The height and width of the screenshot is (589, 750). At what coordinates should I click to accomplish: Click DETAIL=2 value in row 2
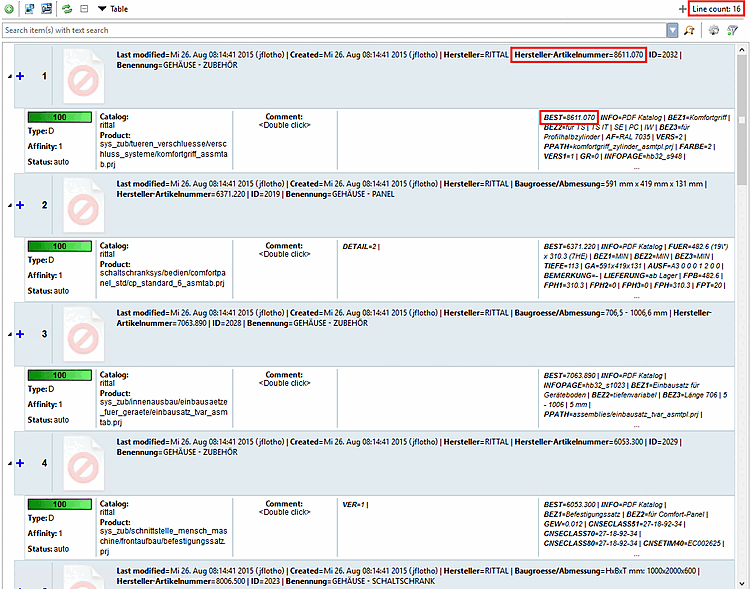pyautogui.click(x=360, y=246)
